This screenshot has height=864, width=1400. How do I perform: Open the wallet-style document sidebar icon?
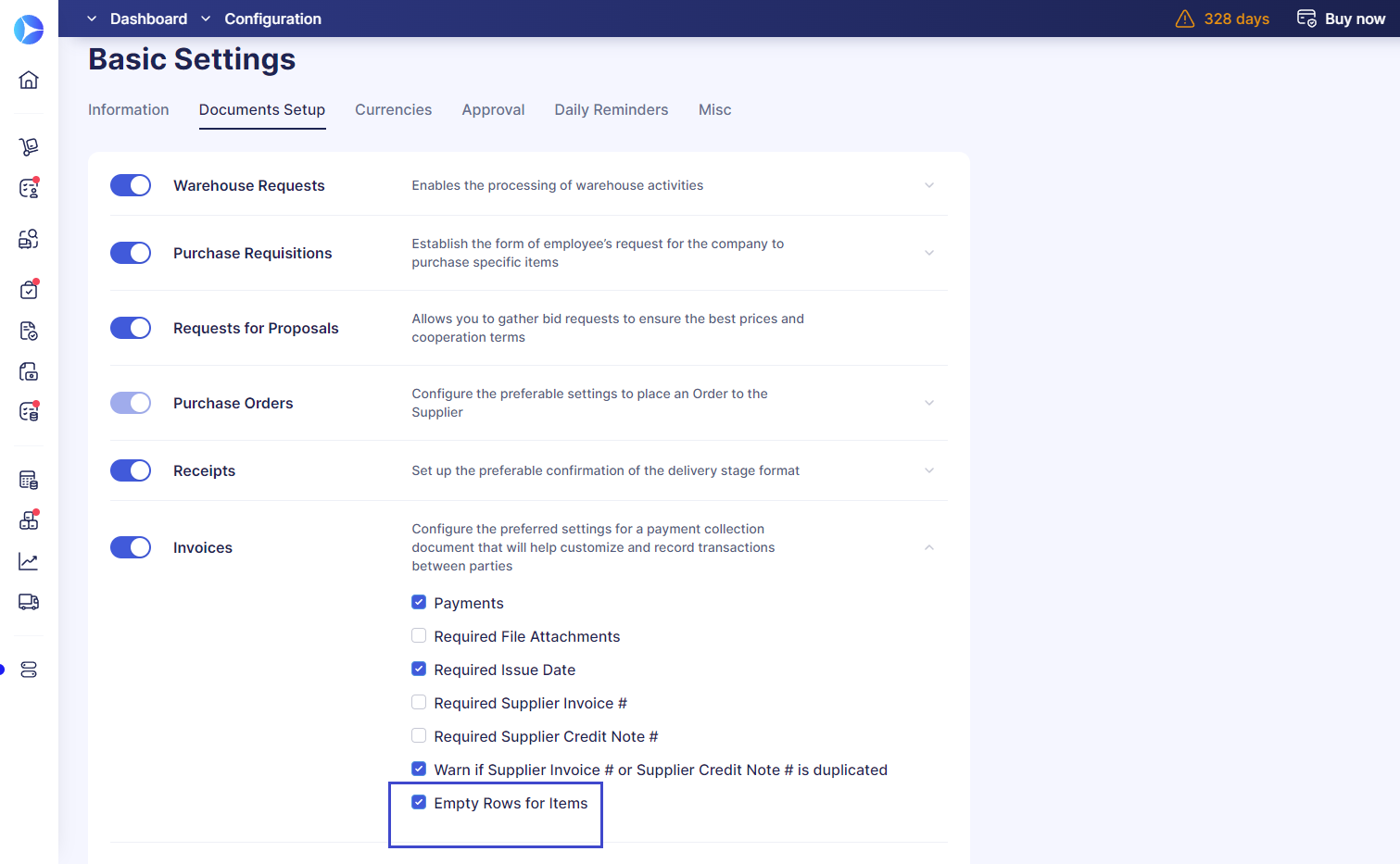click(29, 371)
